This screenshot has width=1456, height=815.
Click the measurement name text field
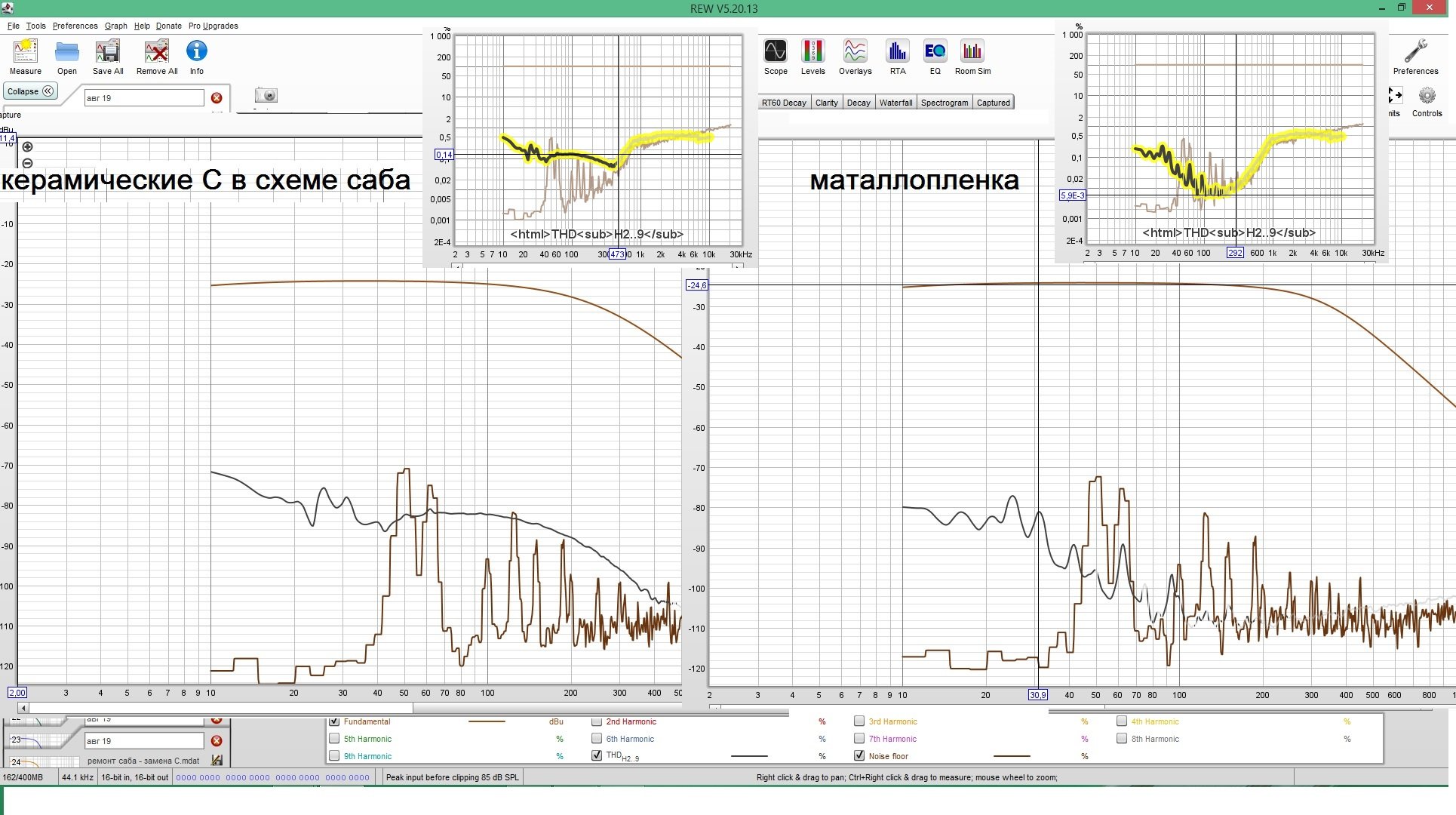(x=143, y=98)
